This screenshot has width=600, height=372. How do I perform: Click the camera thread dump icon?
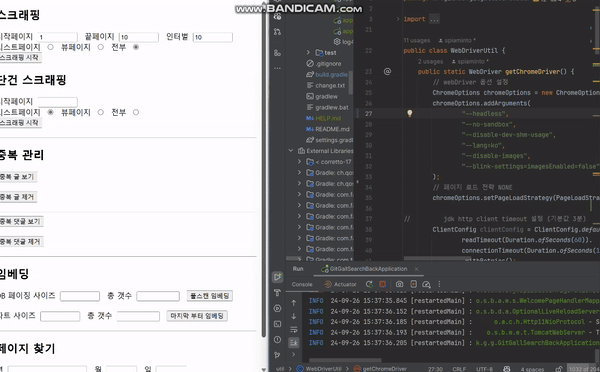pos(399,284)
